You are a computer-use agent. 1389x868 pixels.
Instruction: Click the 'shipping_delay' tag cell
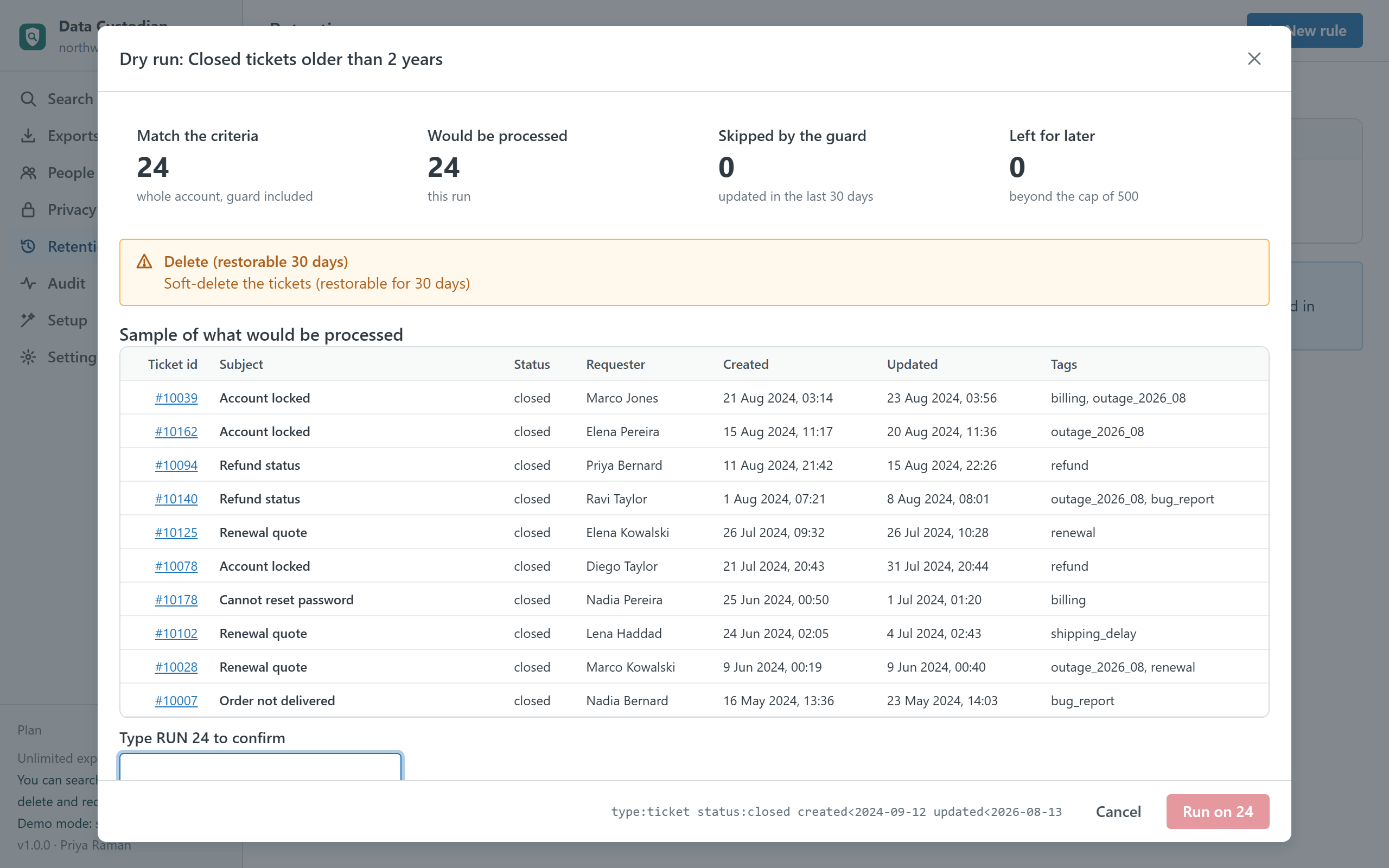(x=1093, y=633)
